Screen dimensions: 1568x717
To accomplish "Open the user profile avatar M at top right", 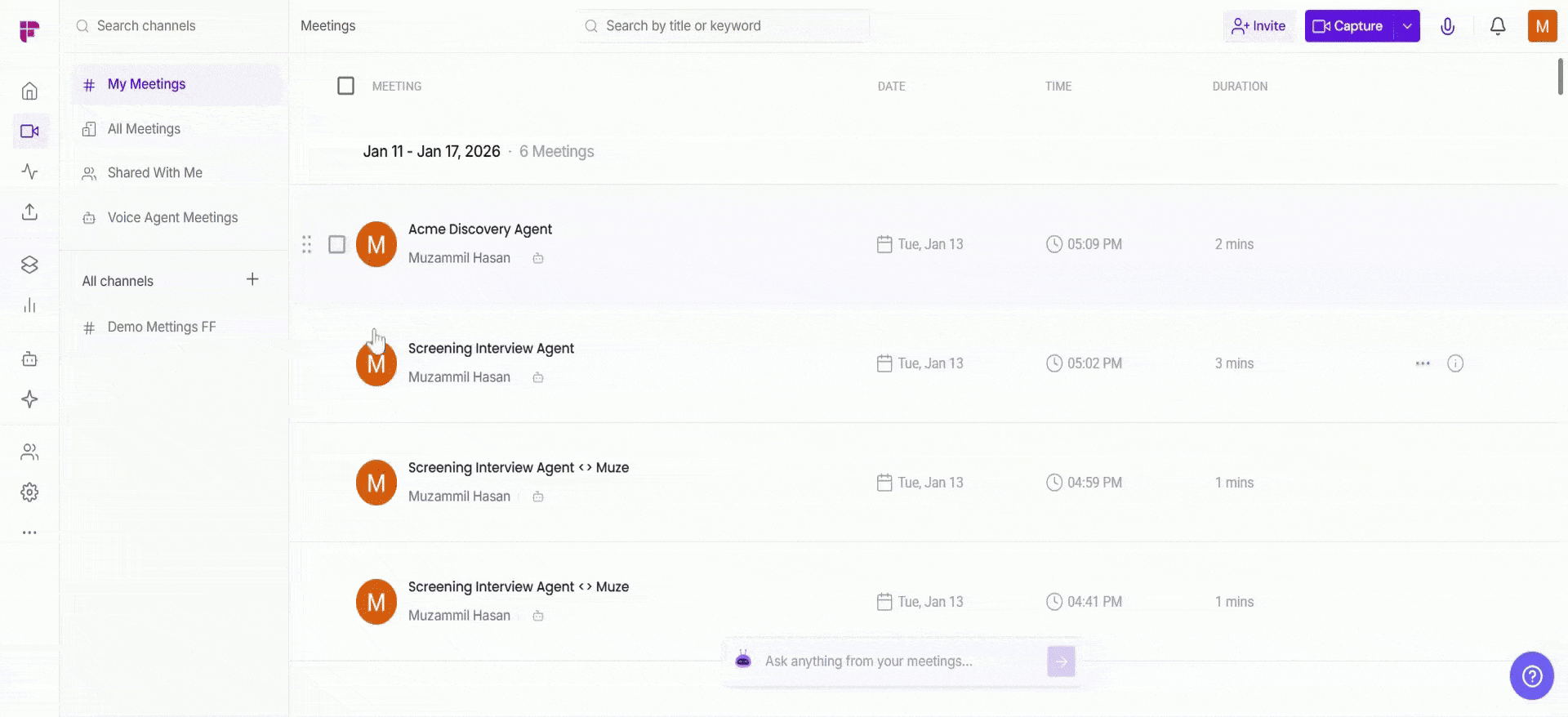I will tap(1542, 26).
